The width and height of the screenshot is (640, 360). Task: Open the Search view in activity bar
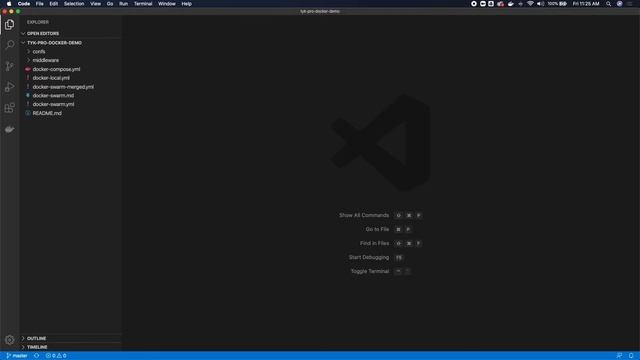[9, 44]
